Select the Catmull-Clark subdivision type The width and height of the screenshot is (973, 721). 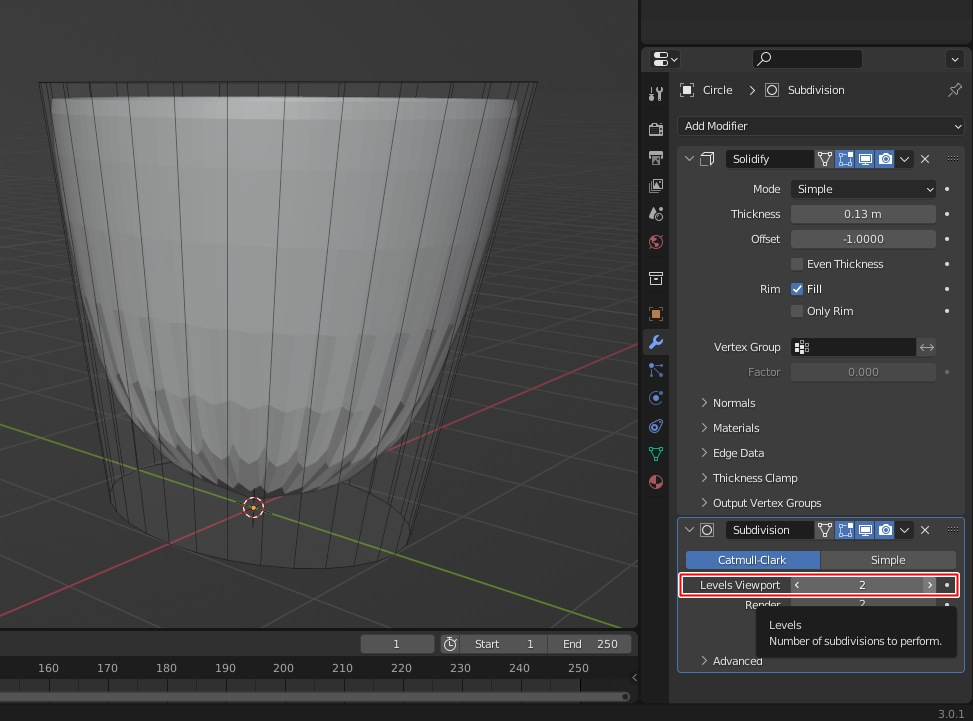tap(752, 560)
